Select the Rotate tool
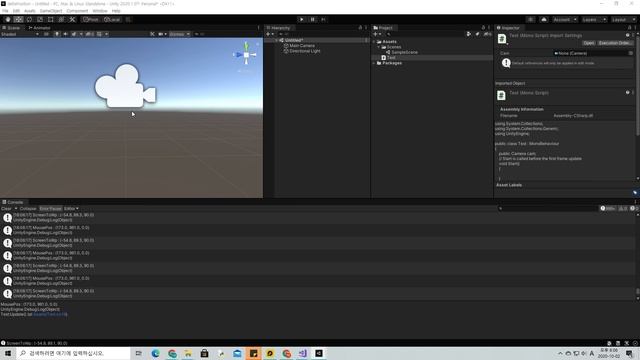The width and height of the screenshot is (640, 360). [29, 19]
